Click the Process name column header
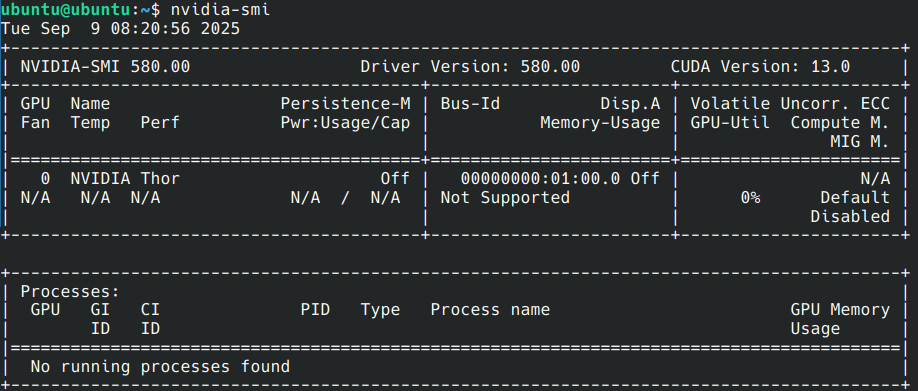Image resolution: width=918 pixels, height=391 pixels. click(x=490, y=310)
